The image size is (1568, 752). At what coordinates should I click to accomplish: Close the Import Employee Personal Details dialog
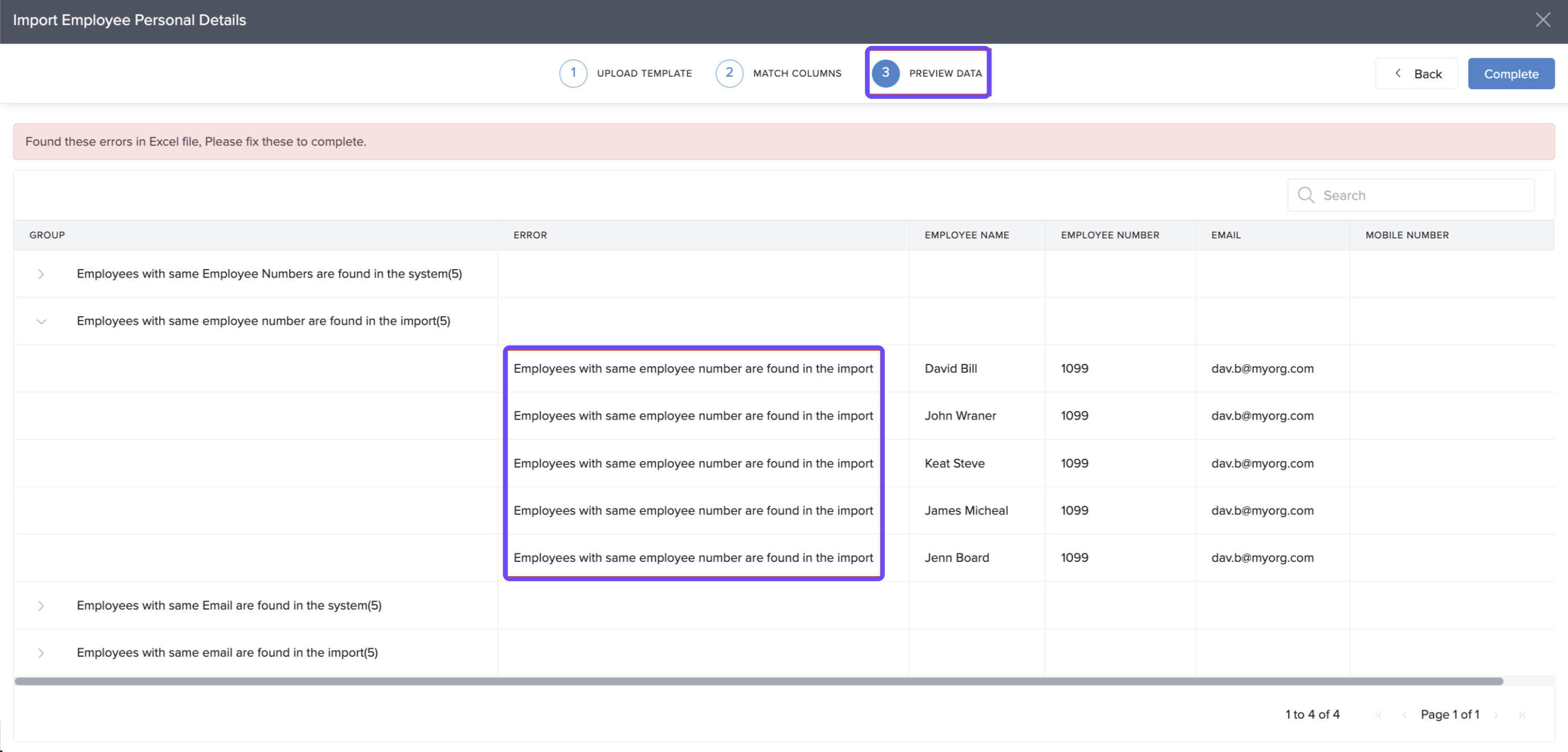pyautogui.click(x=1542, y=20)
